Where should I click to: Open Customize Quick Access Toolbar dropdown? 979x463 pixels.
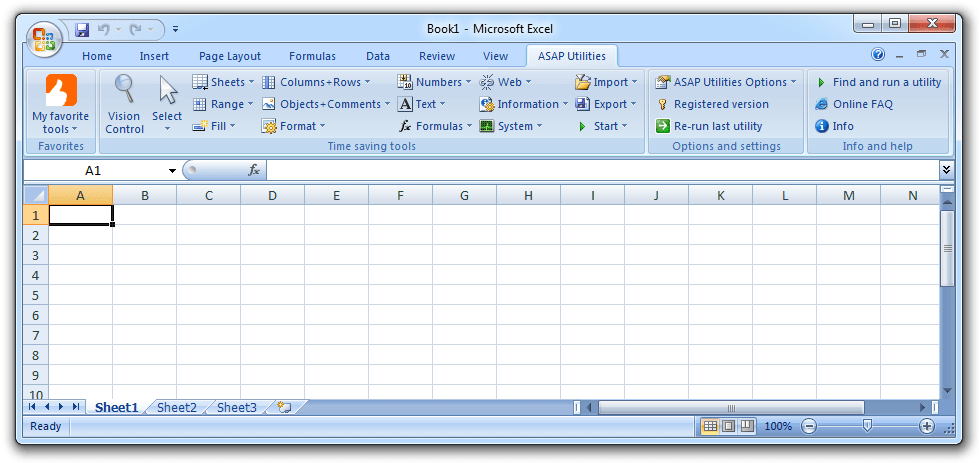pyautogui.click(x=175, y=29)
